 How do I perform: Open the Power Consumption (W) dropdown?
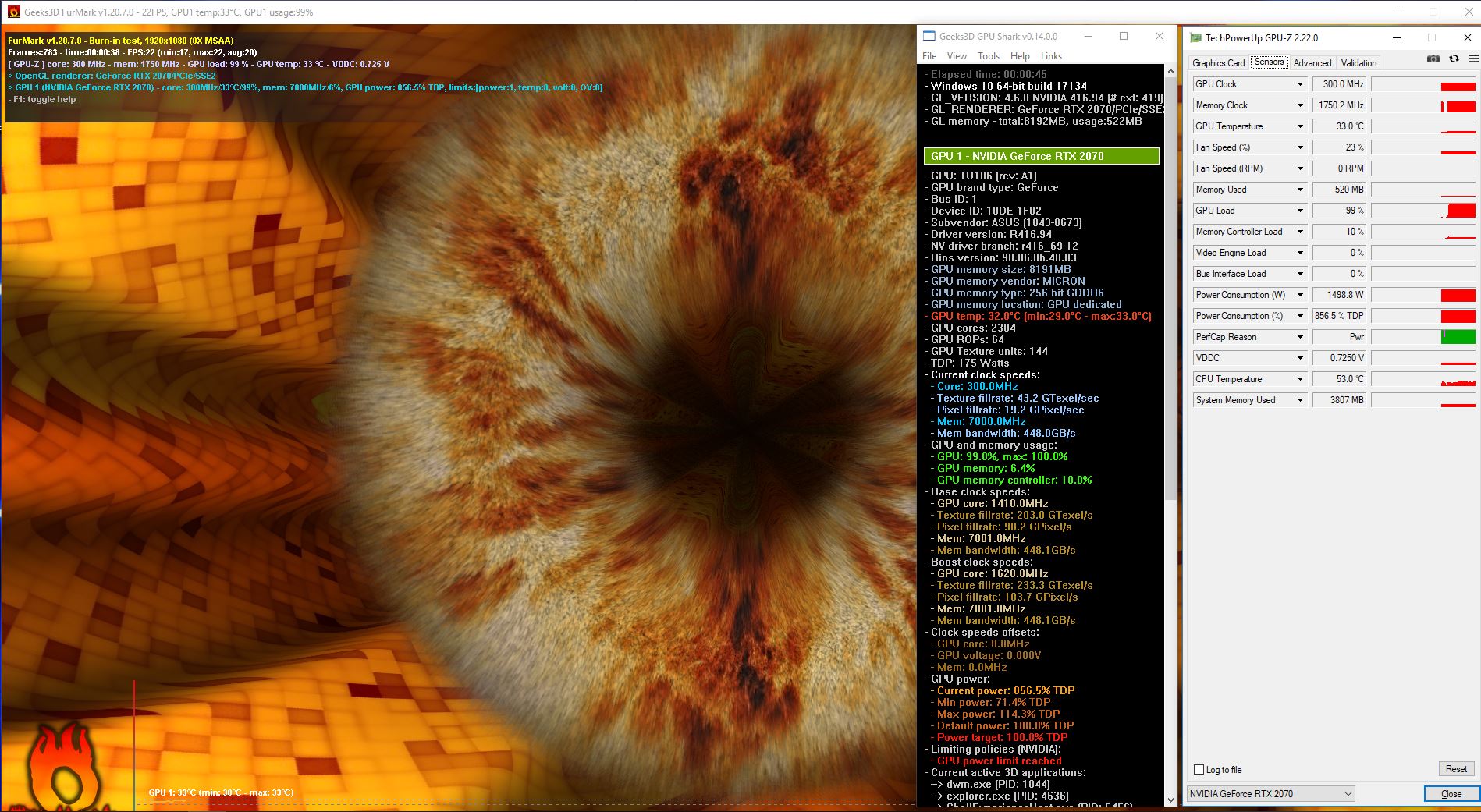1300,295
